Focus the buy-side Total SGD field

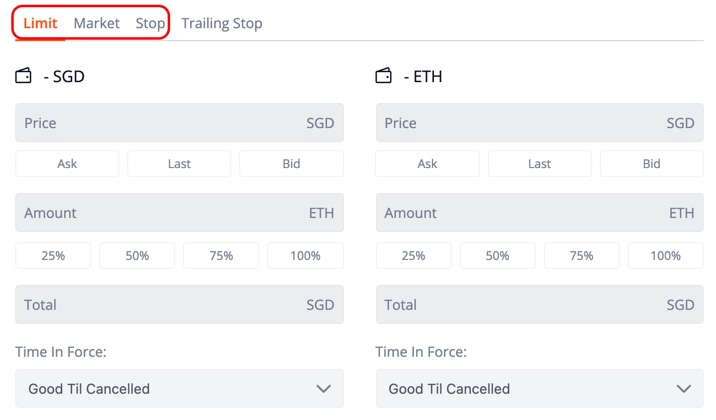click(179, 304)
